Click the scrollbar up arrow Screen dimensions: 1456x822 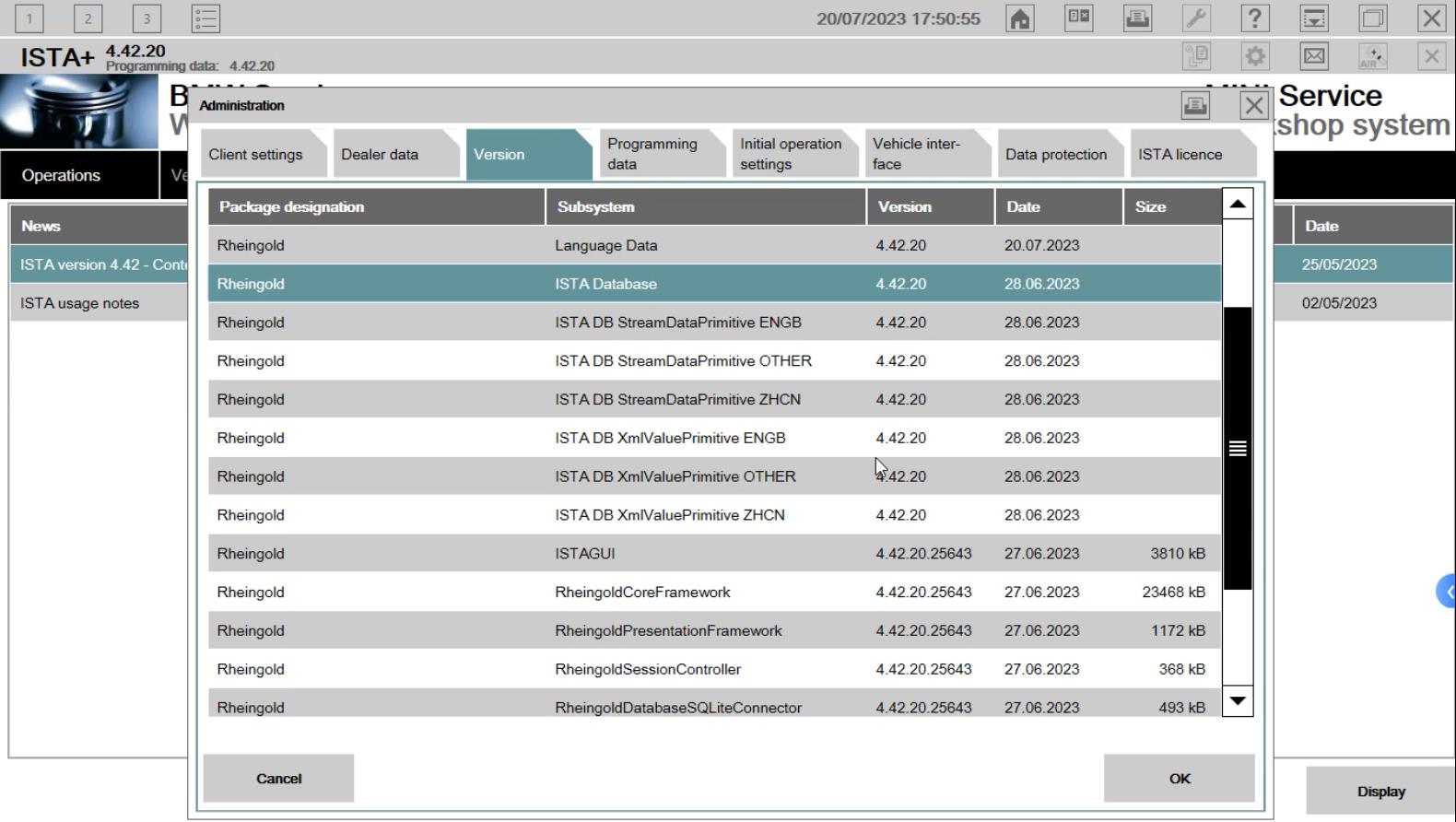pyautogui.click(x=1238, y=204)
